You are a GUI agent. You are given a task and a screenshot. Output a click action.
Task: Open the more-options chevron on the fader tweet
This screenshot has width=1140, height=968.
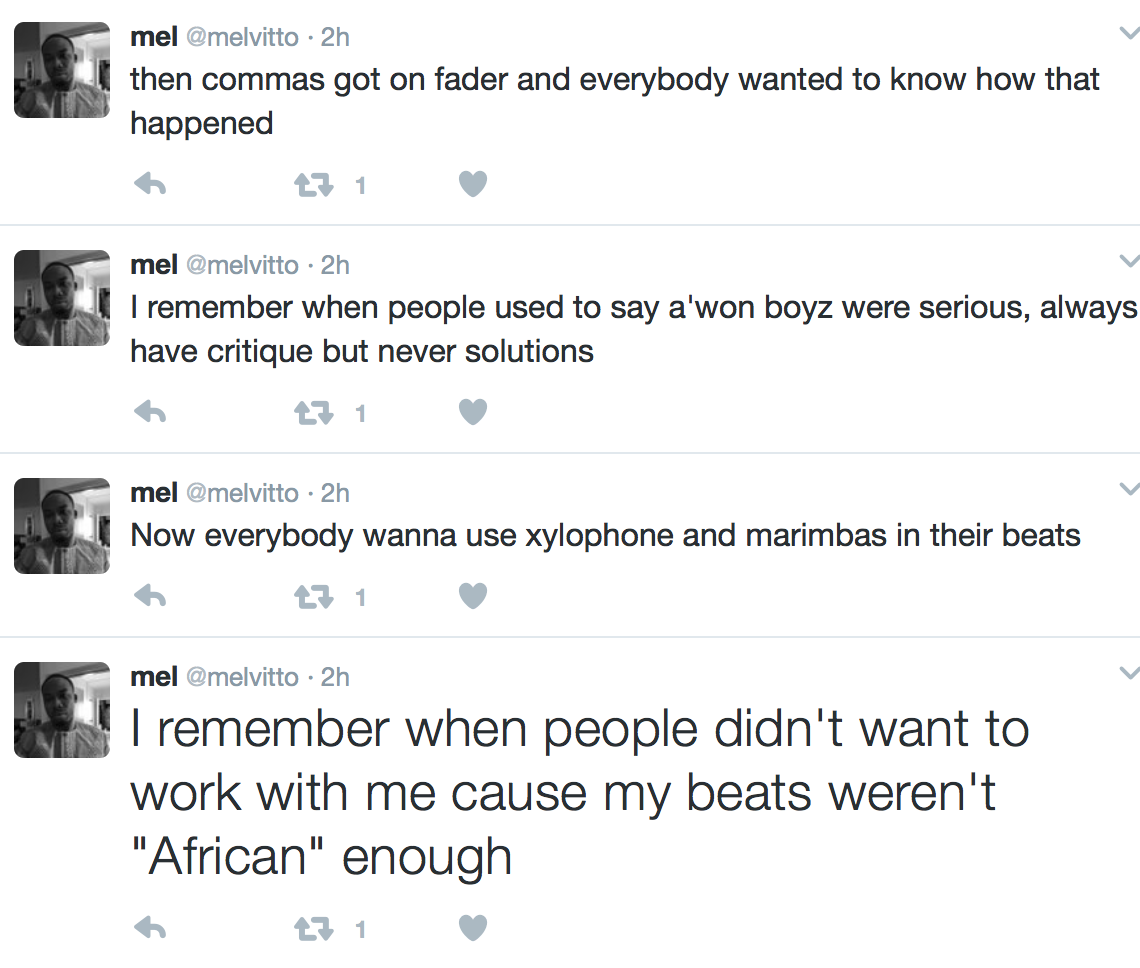click(1129, 33)
